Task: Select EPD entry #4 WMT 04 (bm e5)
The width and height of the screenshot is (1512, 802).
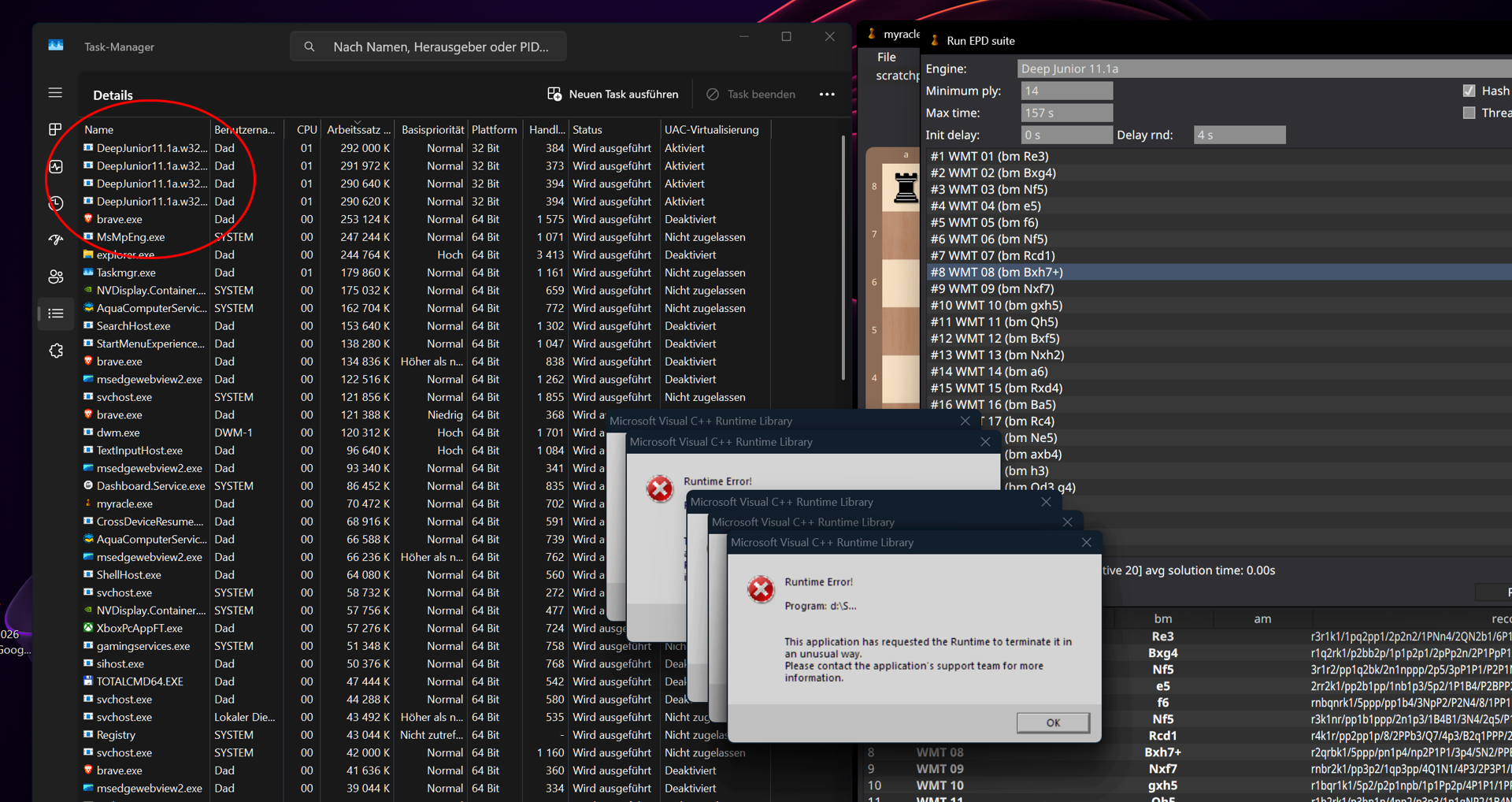Action: pyautogui.click(x=1219, y=206)
